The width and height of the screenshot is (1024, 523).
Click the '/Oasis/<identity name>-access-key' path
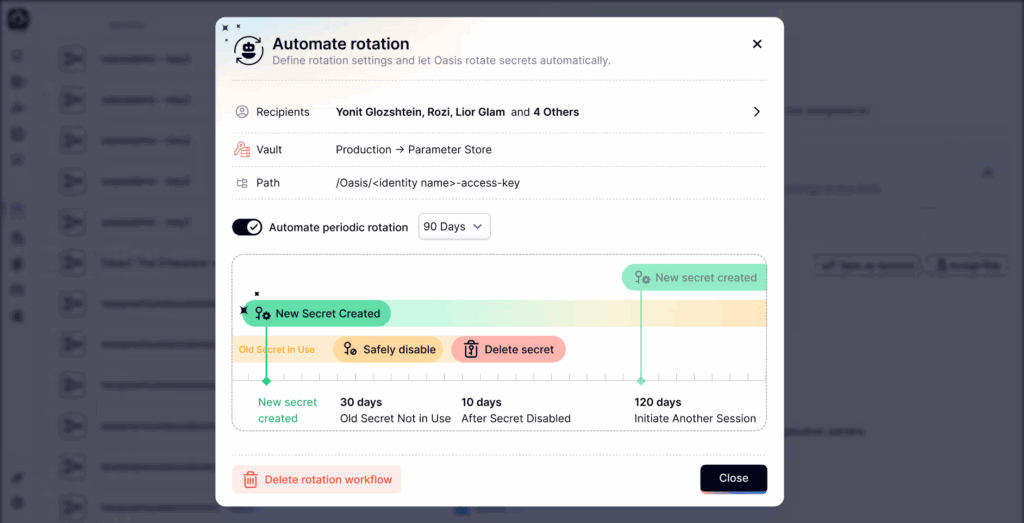[428, 183]
